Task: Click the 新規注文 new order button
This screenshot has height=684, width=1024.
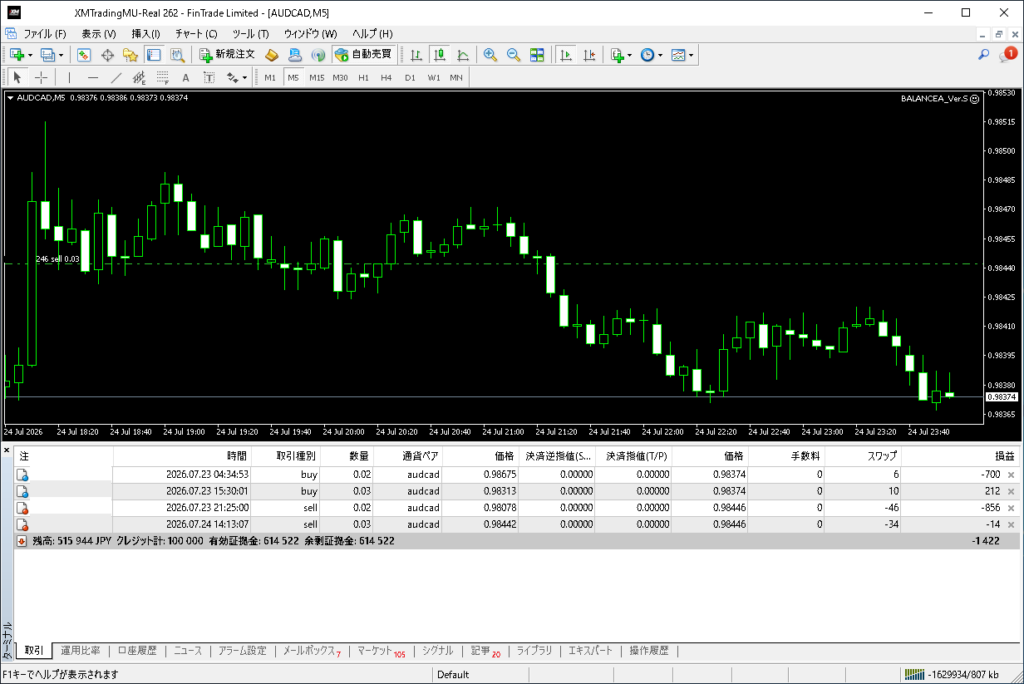Action: (x=227, y=55)
